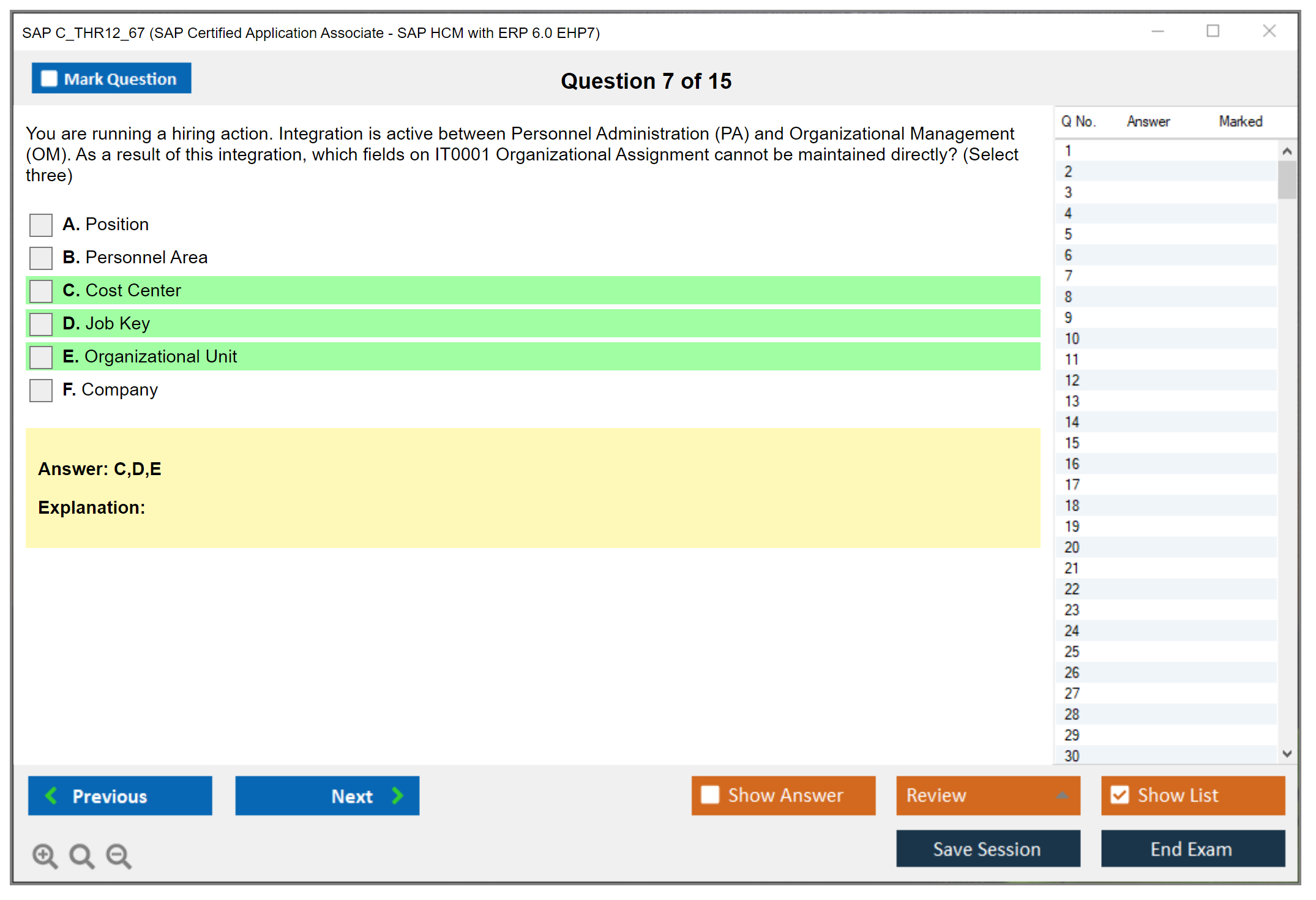Expand the Review dropdown arrow
Viewport: 1316px width, 900px height.
point(1062,795)
